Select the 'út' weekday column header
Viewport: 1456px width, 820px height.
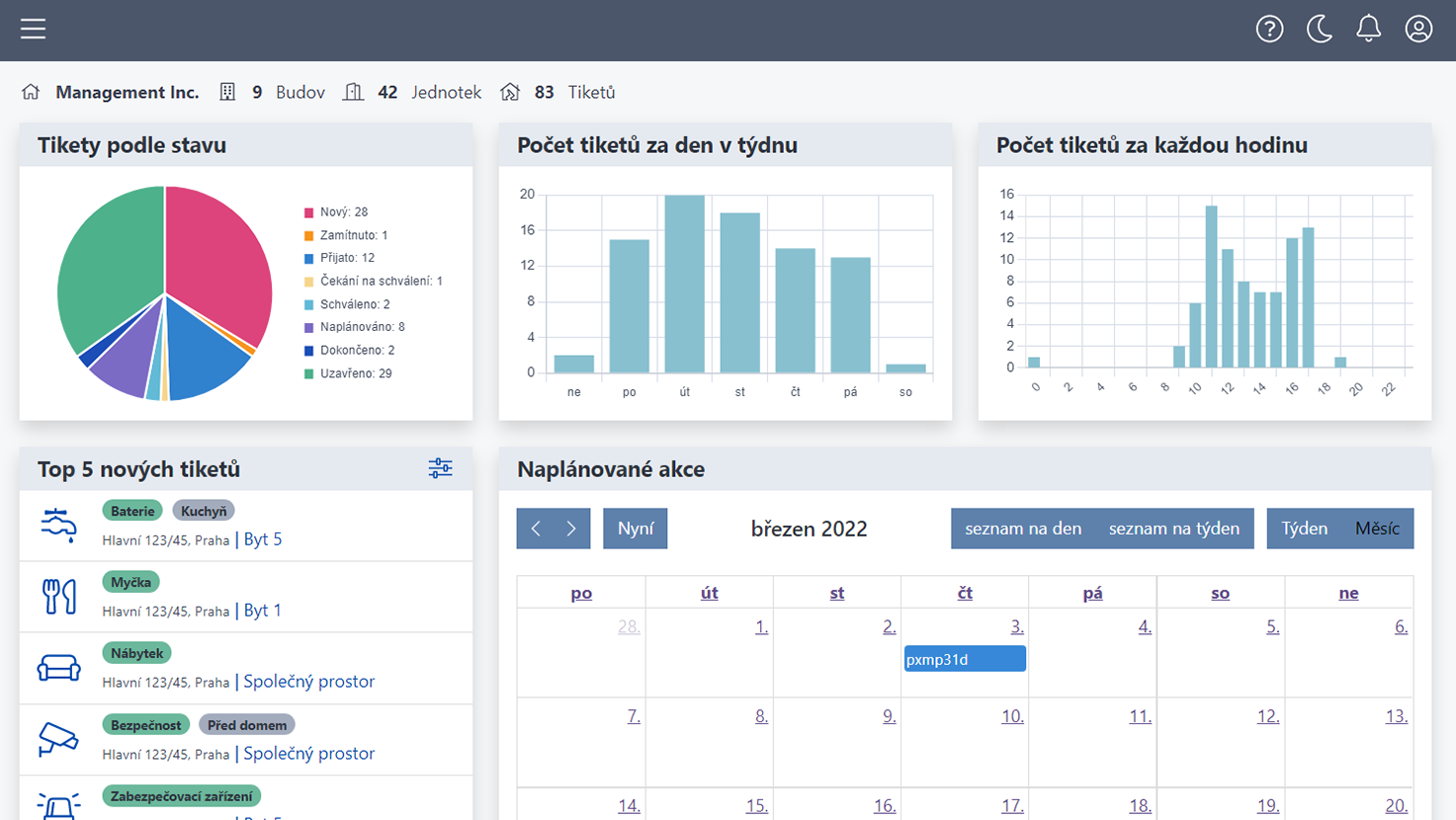(710, 593)
